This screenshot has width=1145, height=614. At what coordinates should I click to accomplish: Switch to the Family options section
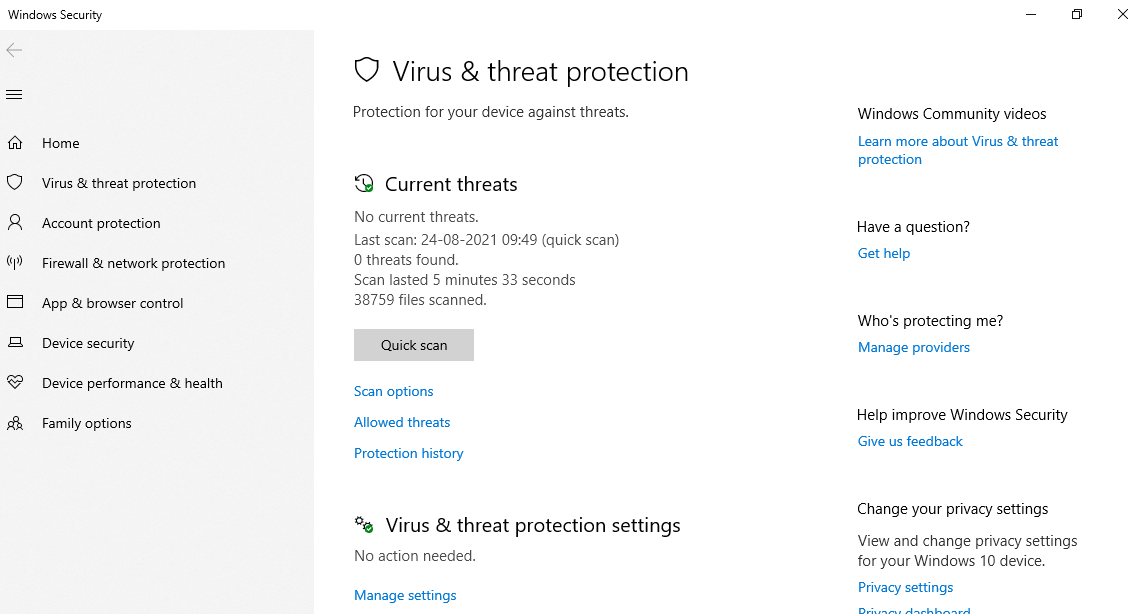86,423
